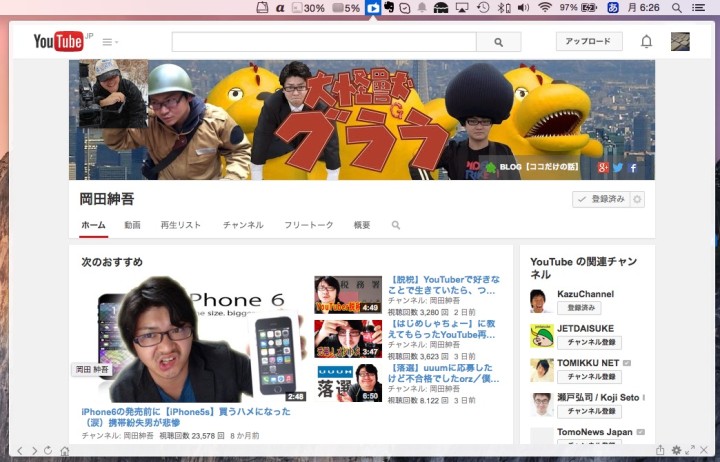
Task: Click the TOMIKKU NET avatar
Action: coord(542,370)
